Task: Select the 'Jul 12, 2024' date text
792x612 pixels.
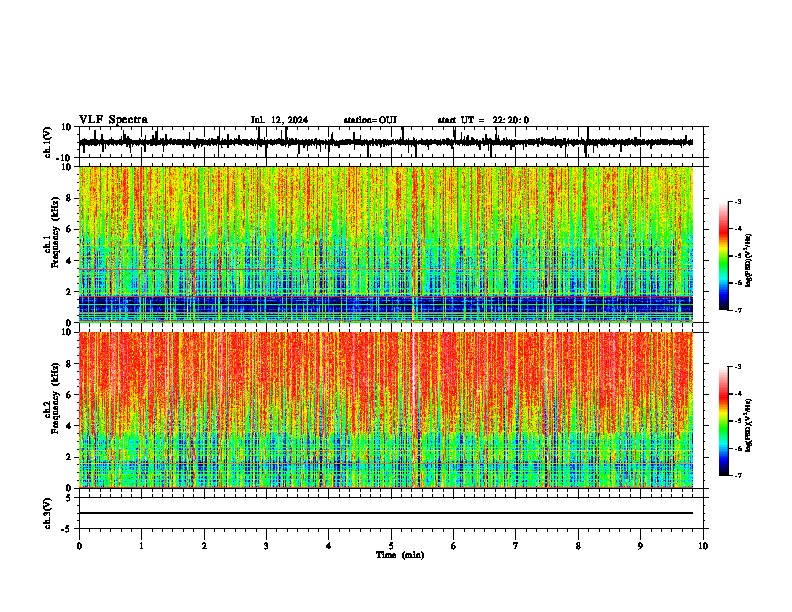Action: coord(279,120)
